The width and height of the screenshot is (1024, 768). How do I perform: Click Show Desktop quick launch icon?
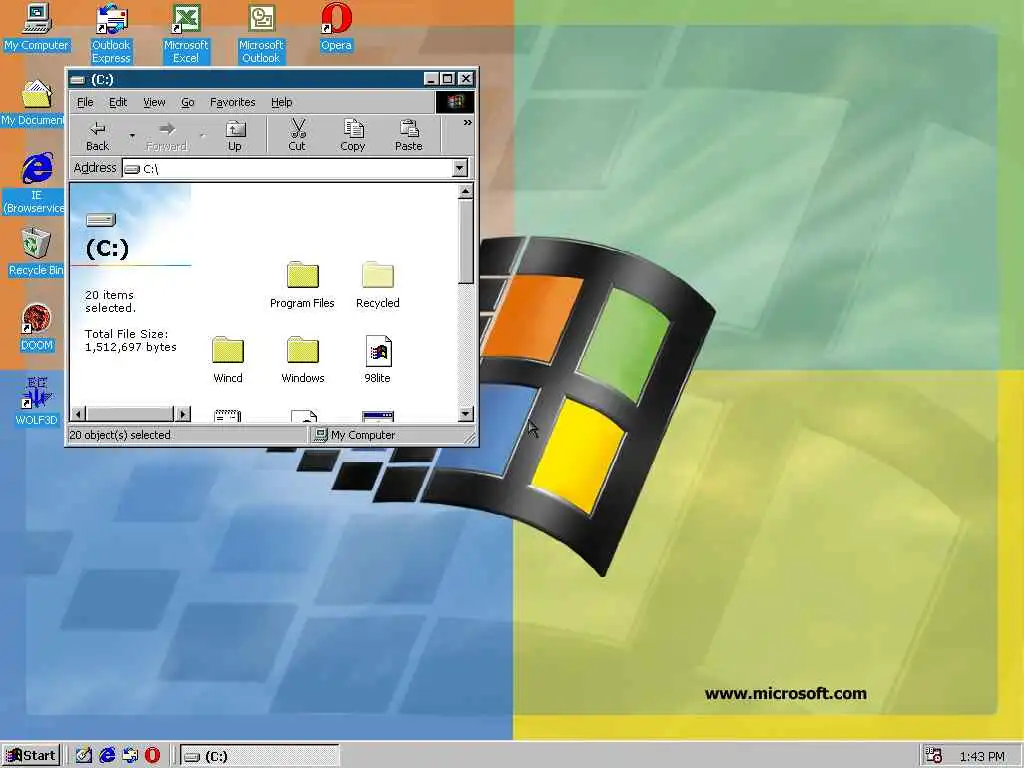click(83, 755)
